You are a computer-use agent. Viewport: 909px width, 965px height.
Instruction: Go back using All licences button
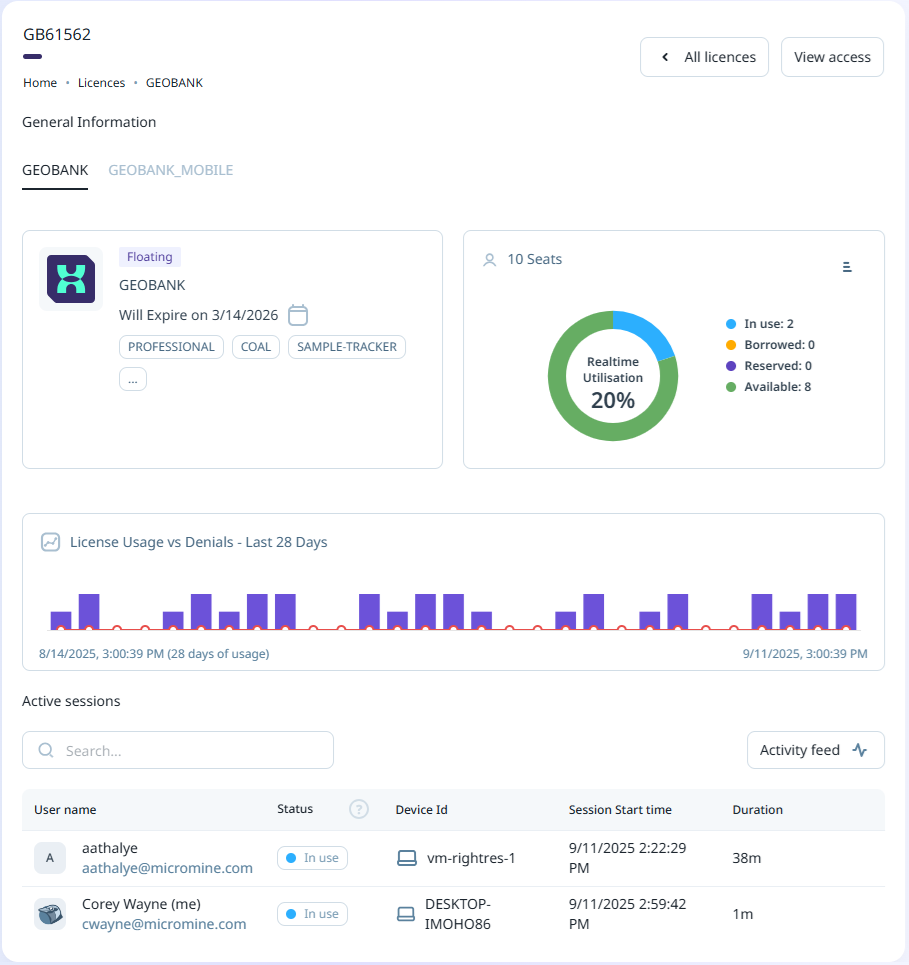[704, 57]
